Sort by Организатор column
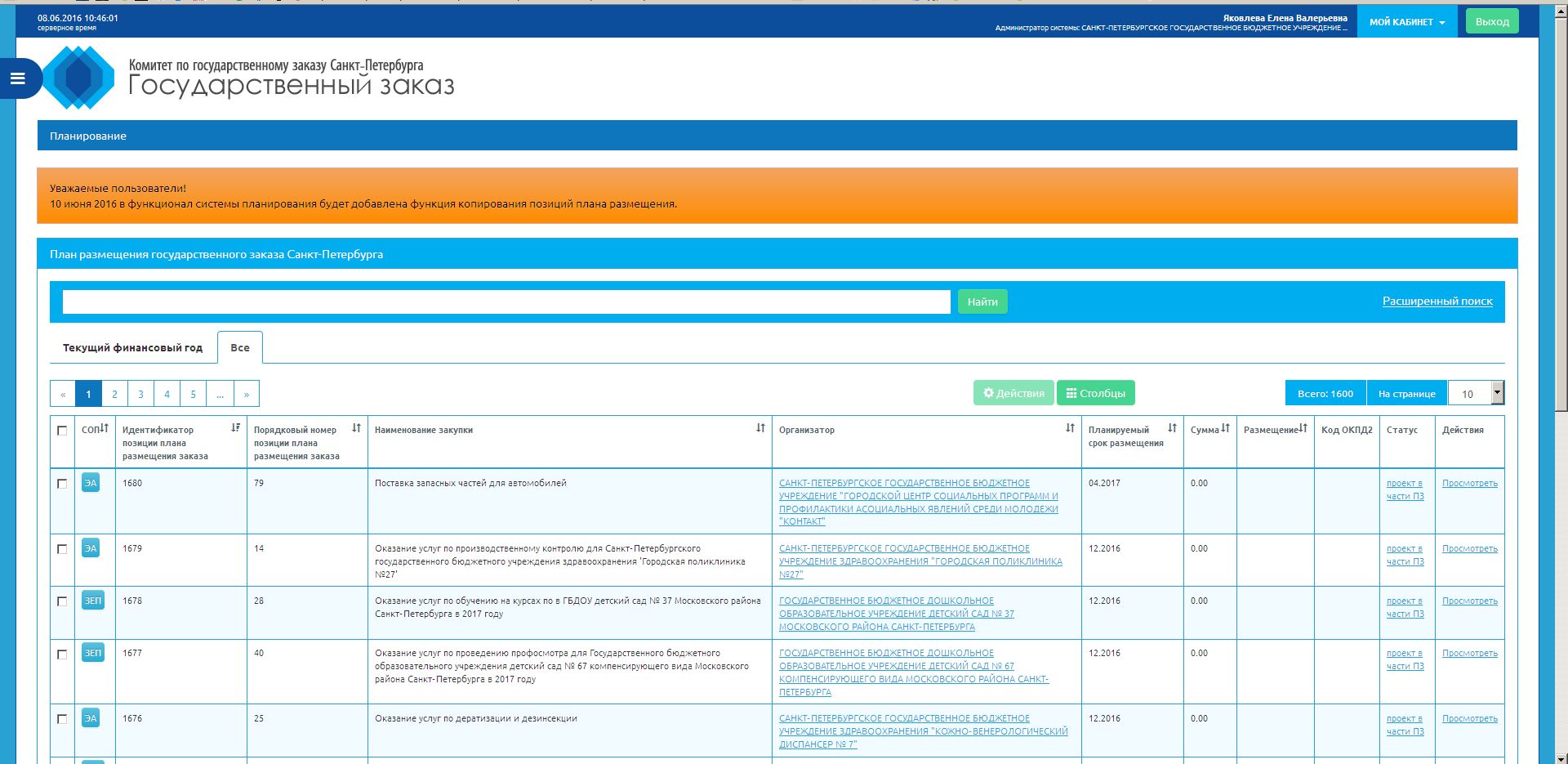 coord(1070,427)
